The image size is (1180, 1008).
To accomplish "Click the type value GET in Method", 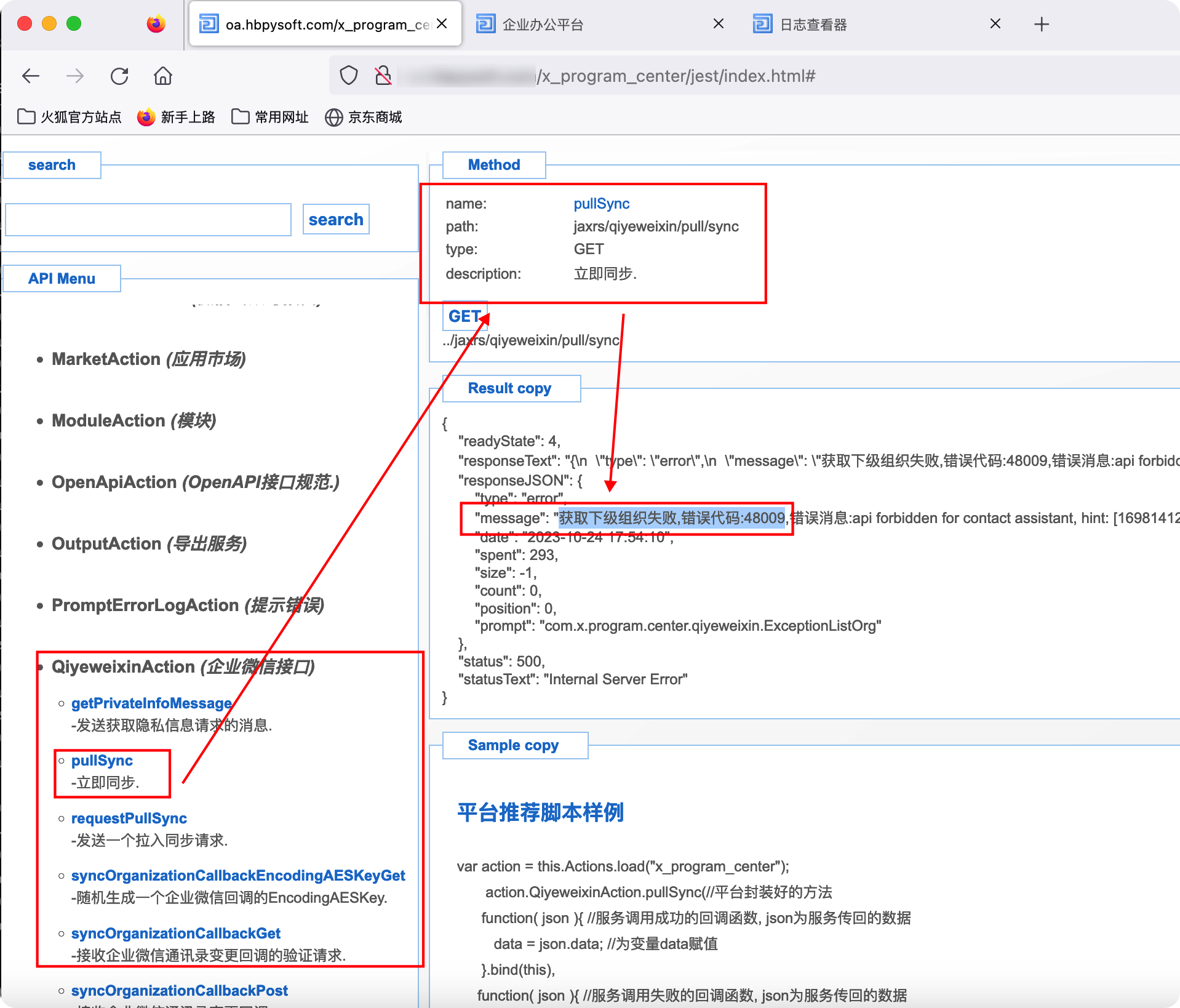I will coord(589,249).
